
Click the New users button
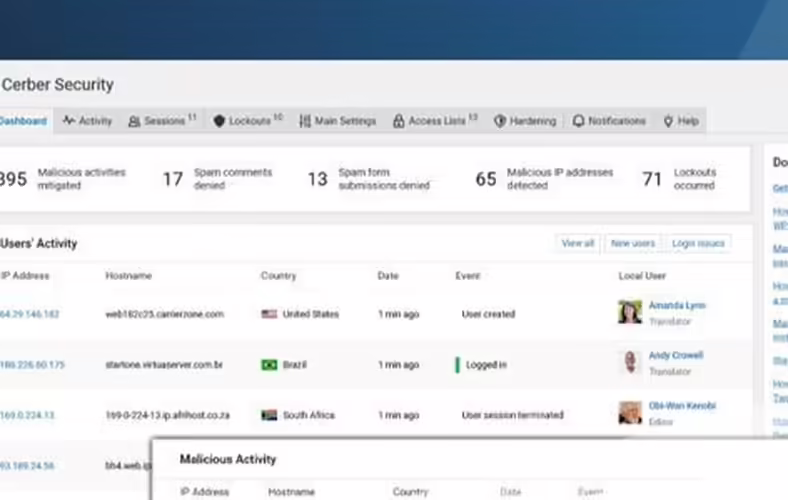pos(633,244)
